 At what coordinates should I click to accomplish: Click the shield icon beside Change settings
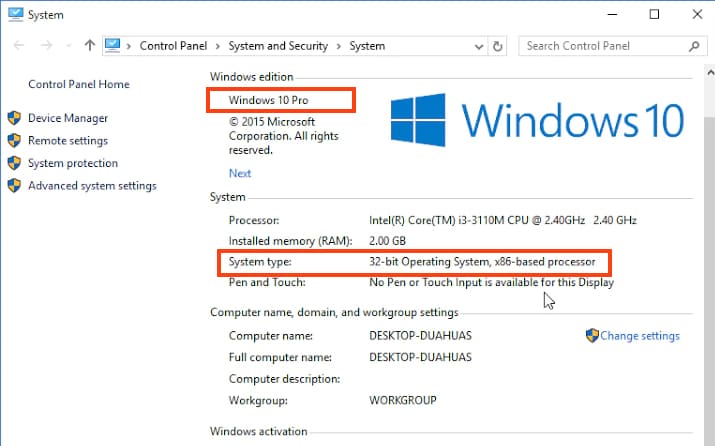tap(592, 336)
